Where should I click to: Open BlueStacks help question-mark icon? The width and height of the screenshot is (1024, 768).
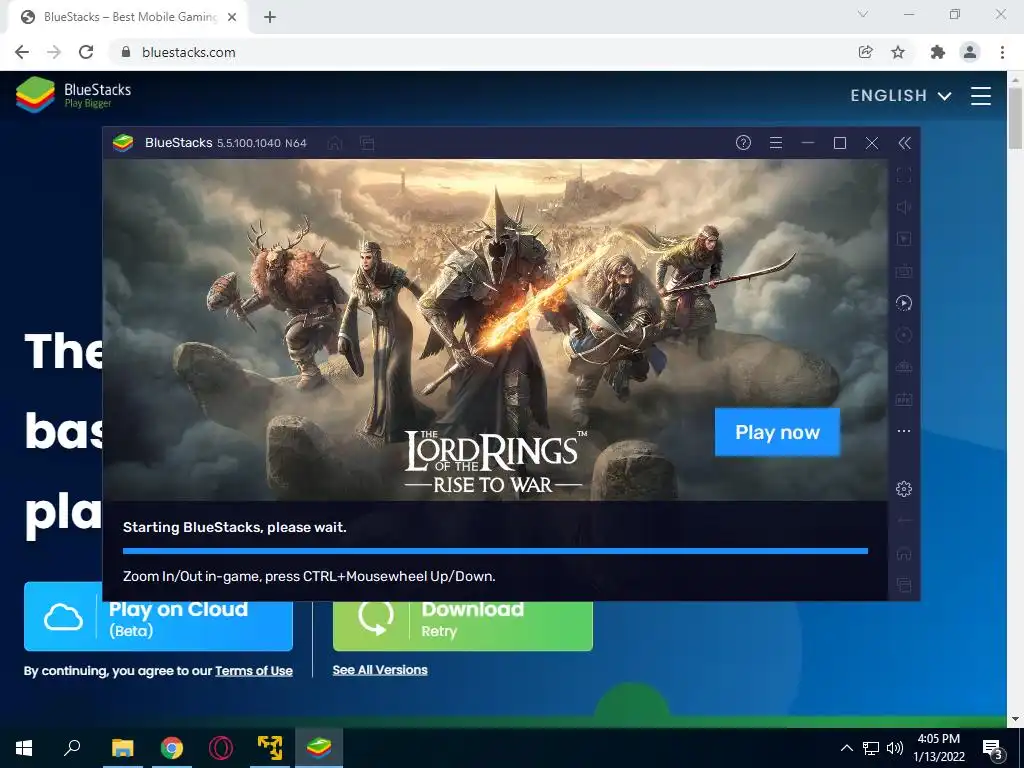point(743,142)
